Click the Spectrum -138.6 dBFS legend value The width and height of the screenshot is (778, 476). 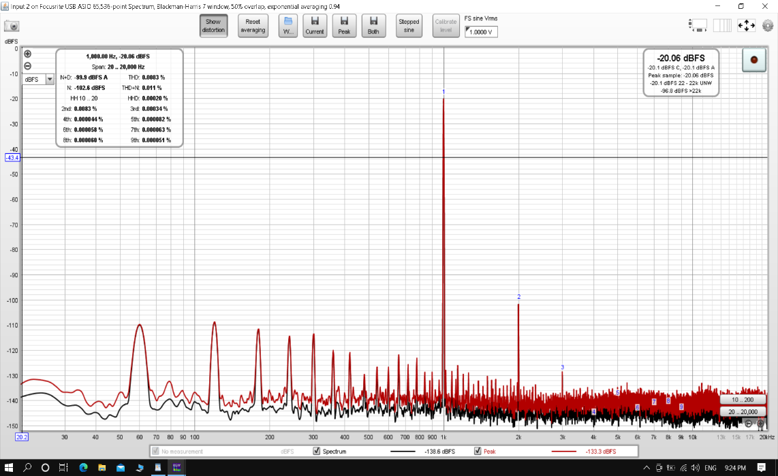click(440, 451)
